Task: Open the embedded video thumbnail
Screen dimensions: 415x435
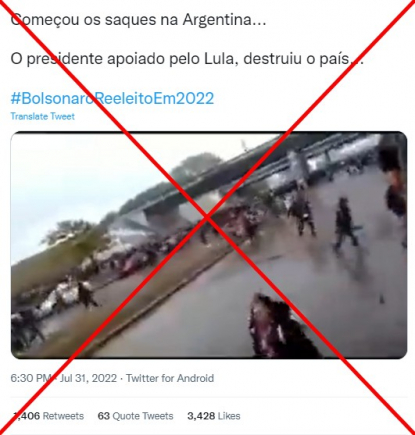Action: point(209,245)
